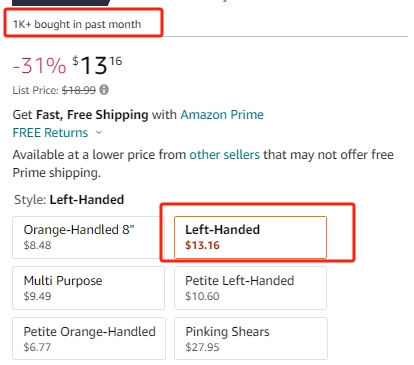This screenshot has width=414, height=365.
Task: Click the 1K+ bought in past month text
Action: click(77, 24)
